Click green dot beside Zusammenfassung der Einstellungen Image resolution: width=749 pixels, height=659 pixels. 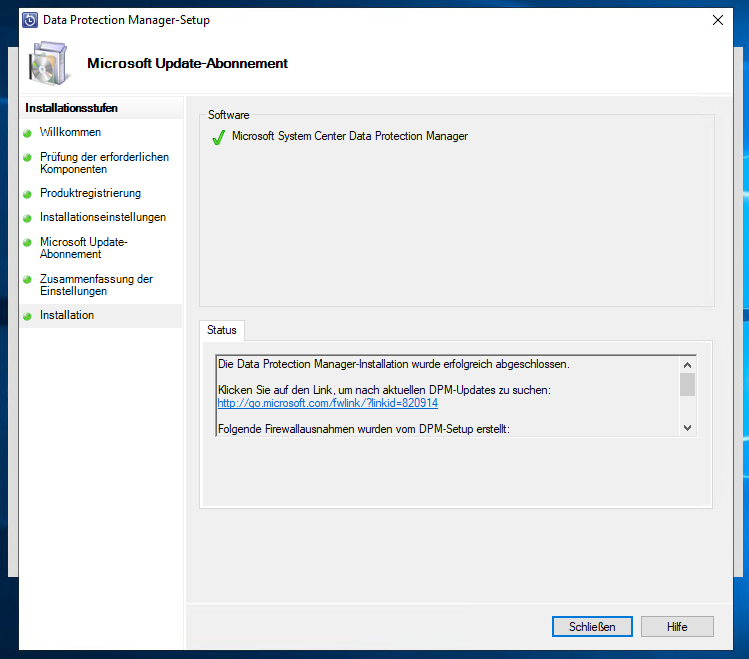(x=27, y=279)
